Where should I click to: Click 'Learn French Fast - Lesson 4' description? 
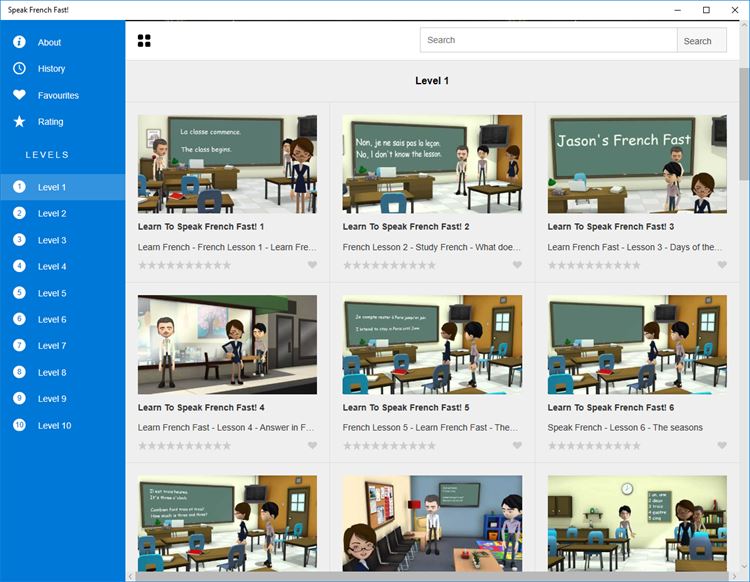(226, 428)
